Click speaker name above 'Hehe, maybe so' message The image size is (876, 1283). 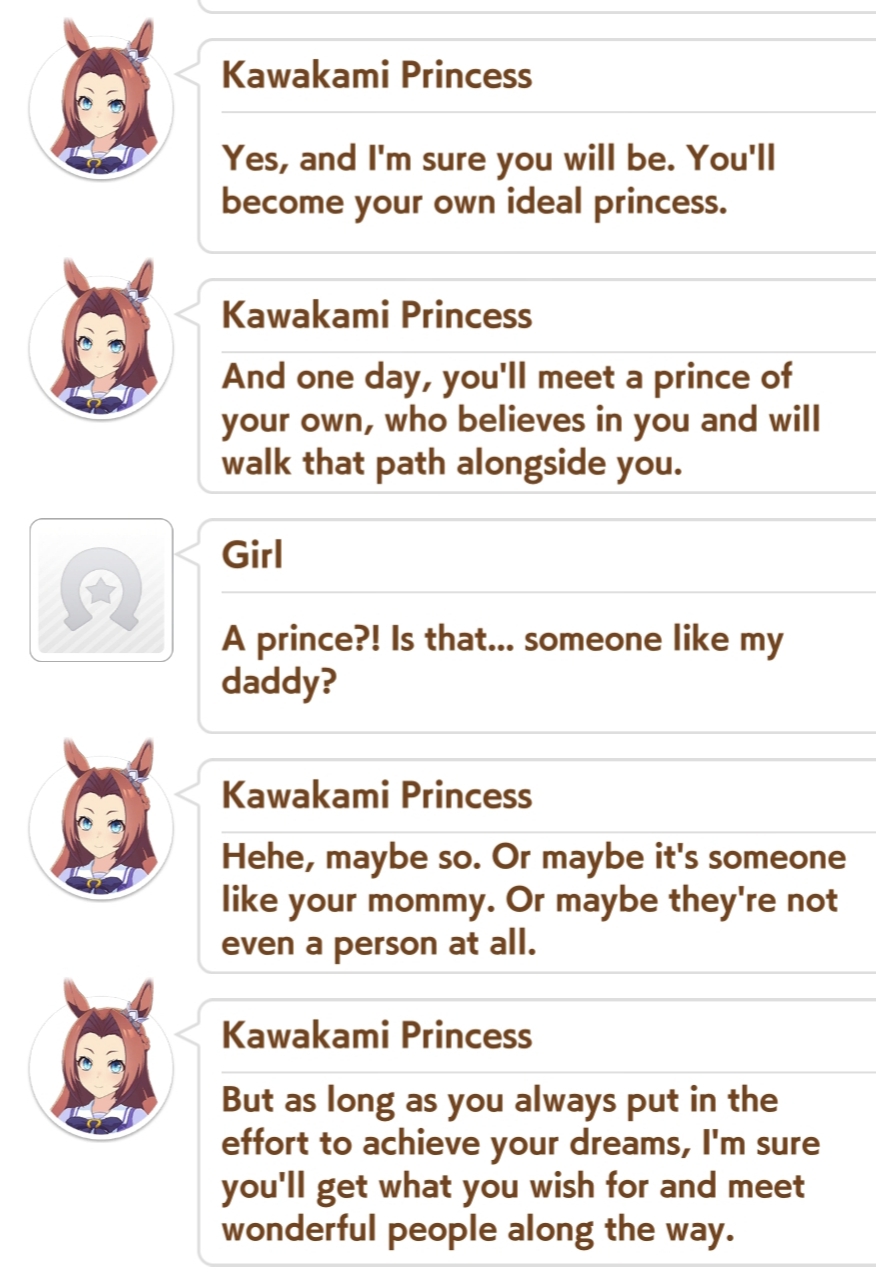[x=376, y=796]
